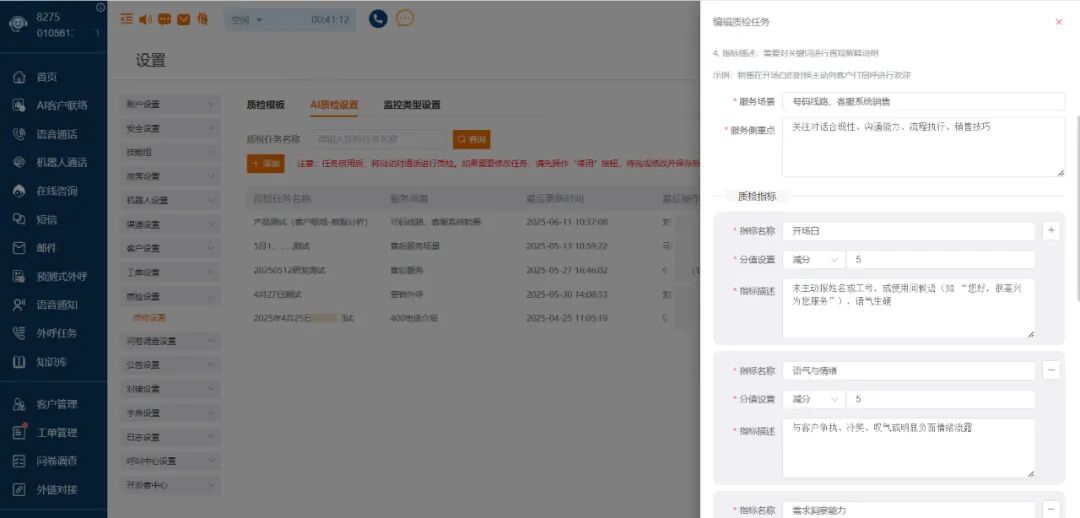Screen dimensions: 1080x518
Task: Click 指标名称 field containing 语气与情绪
Action: [908, 371]
